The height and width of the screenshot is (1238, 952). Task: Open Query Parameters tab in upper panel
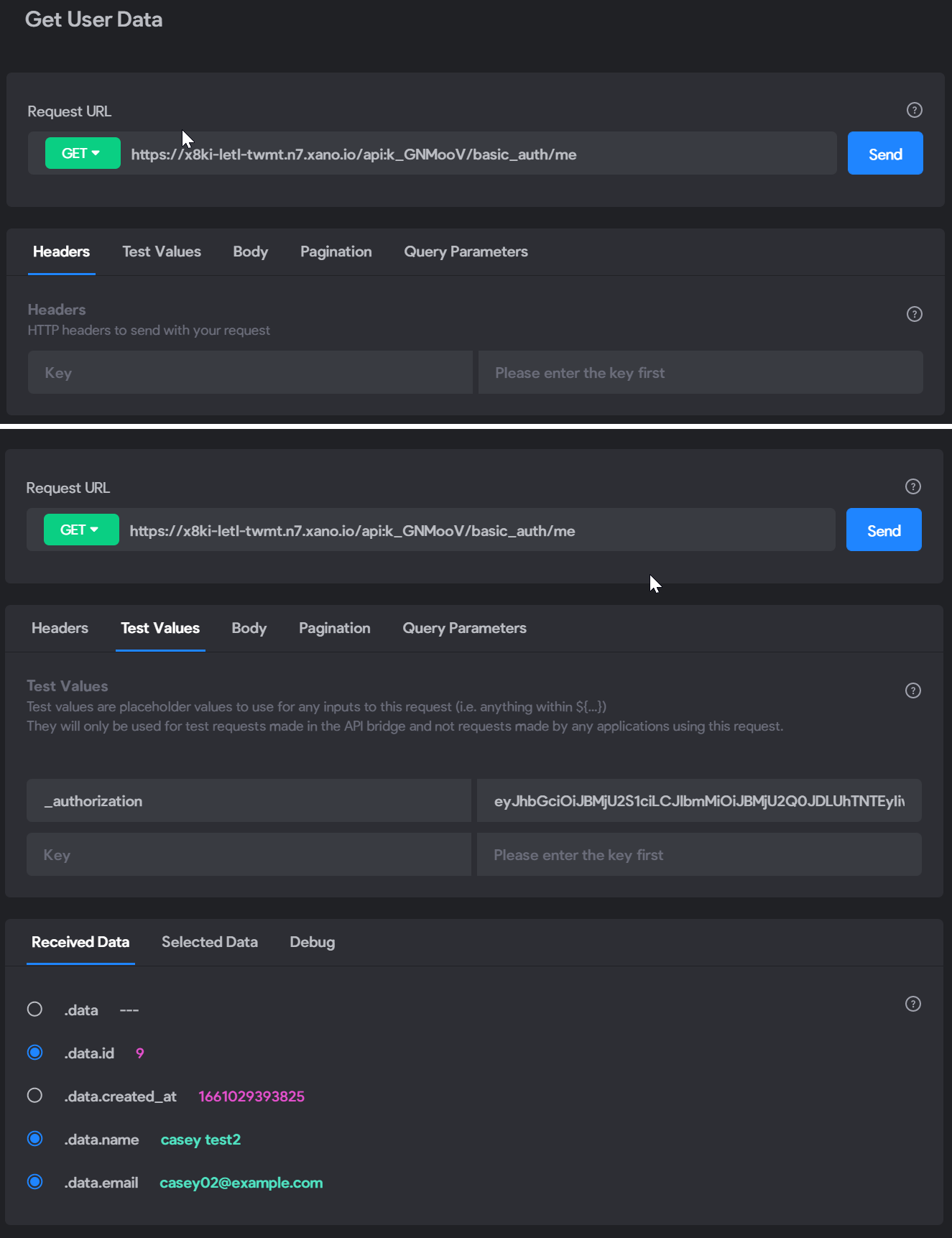tap(466, 251)
